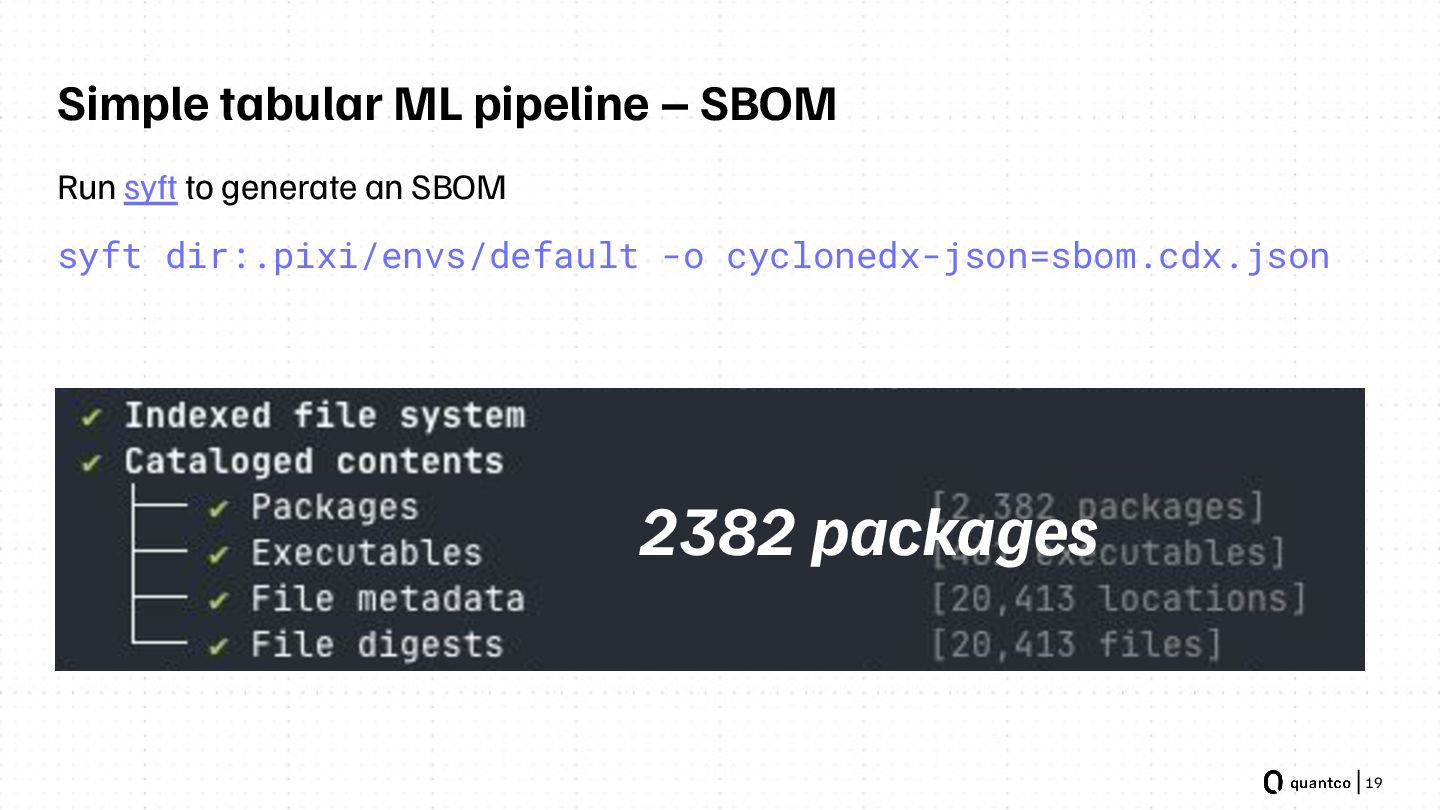Select the slide number 19
Viewport: 1440px width, 810px height.
pos(1374,783)
